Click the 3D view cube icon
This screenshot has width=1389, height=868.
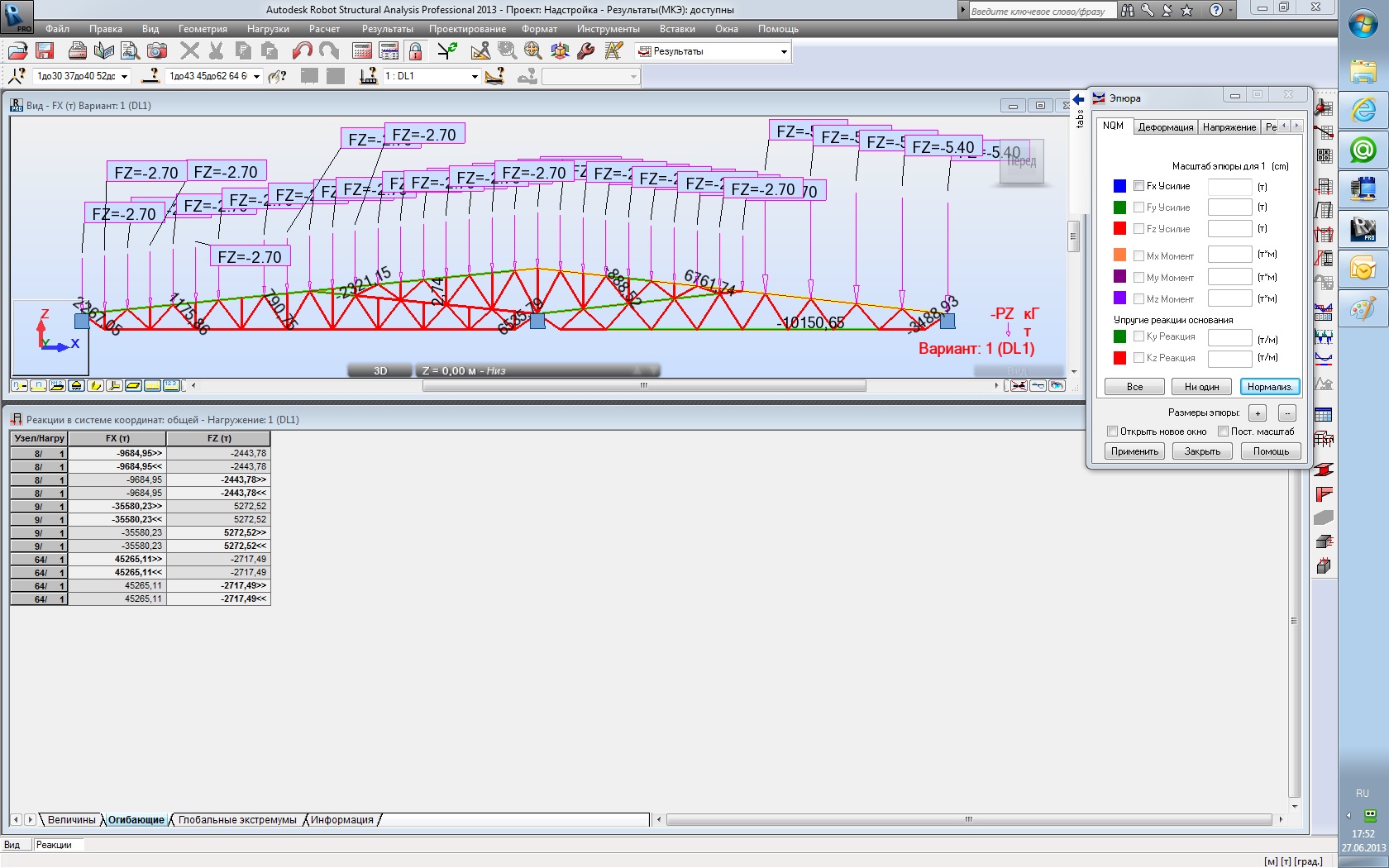point(560,51)
